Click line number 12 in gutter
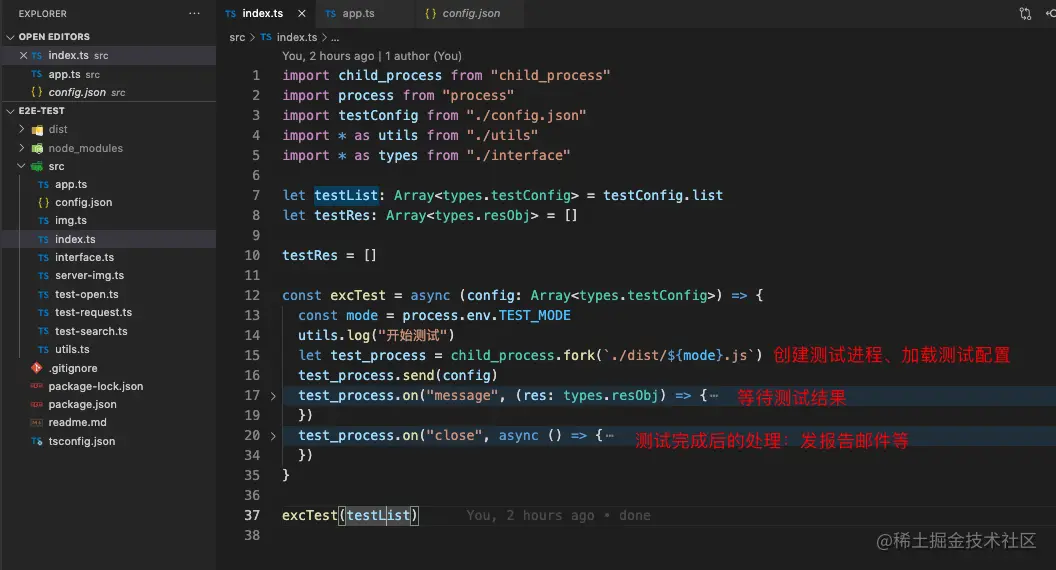Viewport: 1056px width, 570px height. [252, 295]
